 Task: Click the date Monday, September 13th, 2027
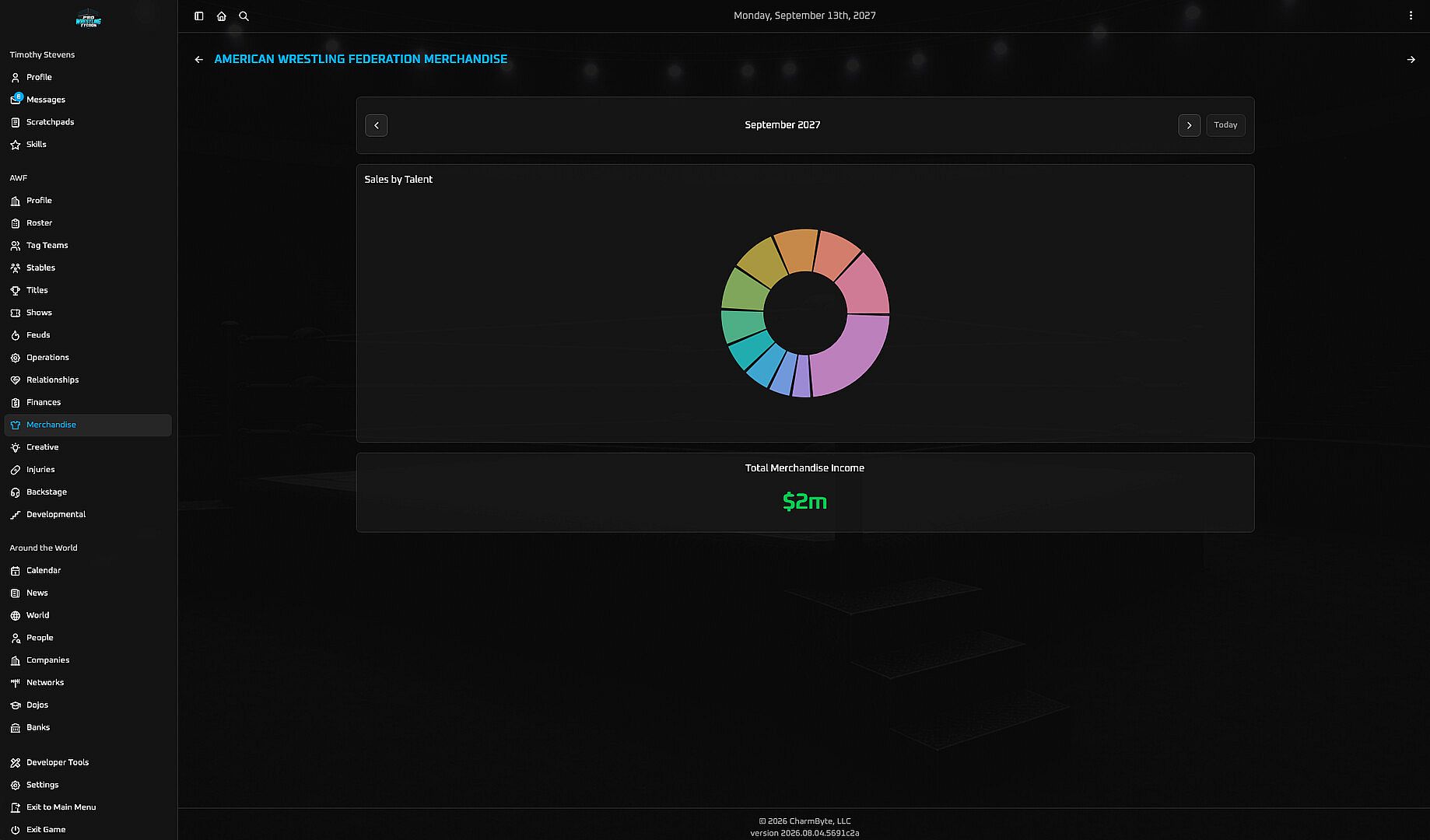804,16
